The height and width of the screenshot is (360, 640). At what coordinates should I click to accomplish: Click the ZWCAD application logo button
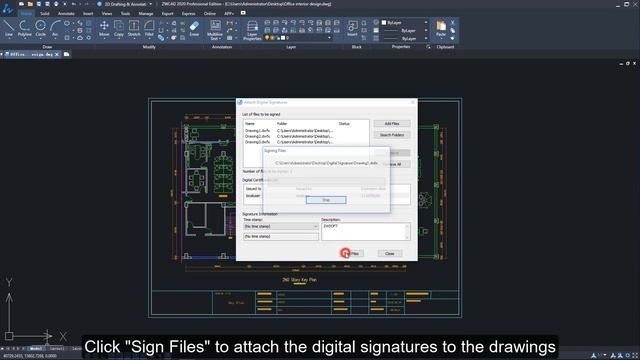(x=7, y=8)
